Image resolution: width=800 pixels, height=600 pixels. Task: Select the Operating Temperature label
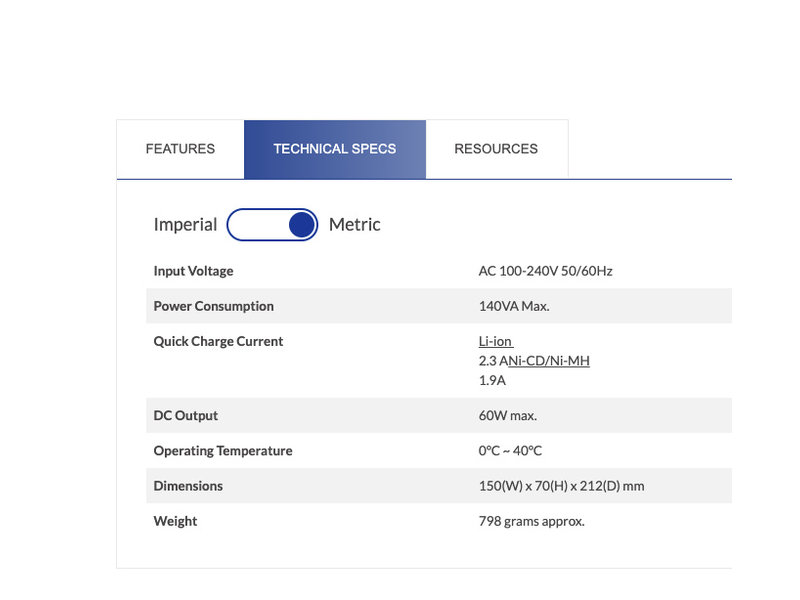[223, 451]
